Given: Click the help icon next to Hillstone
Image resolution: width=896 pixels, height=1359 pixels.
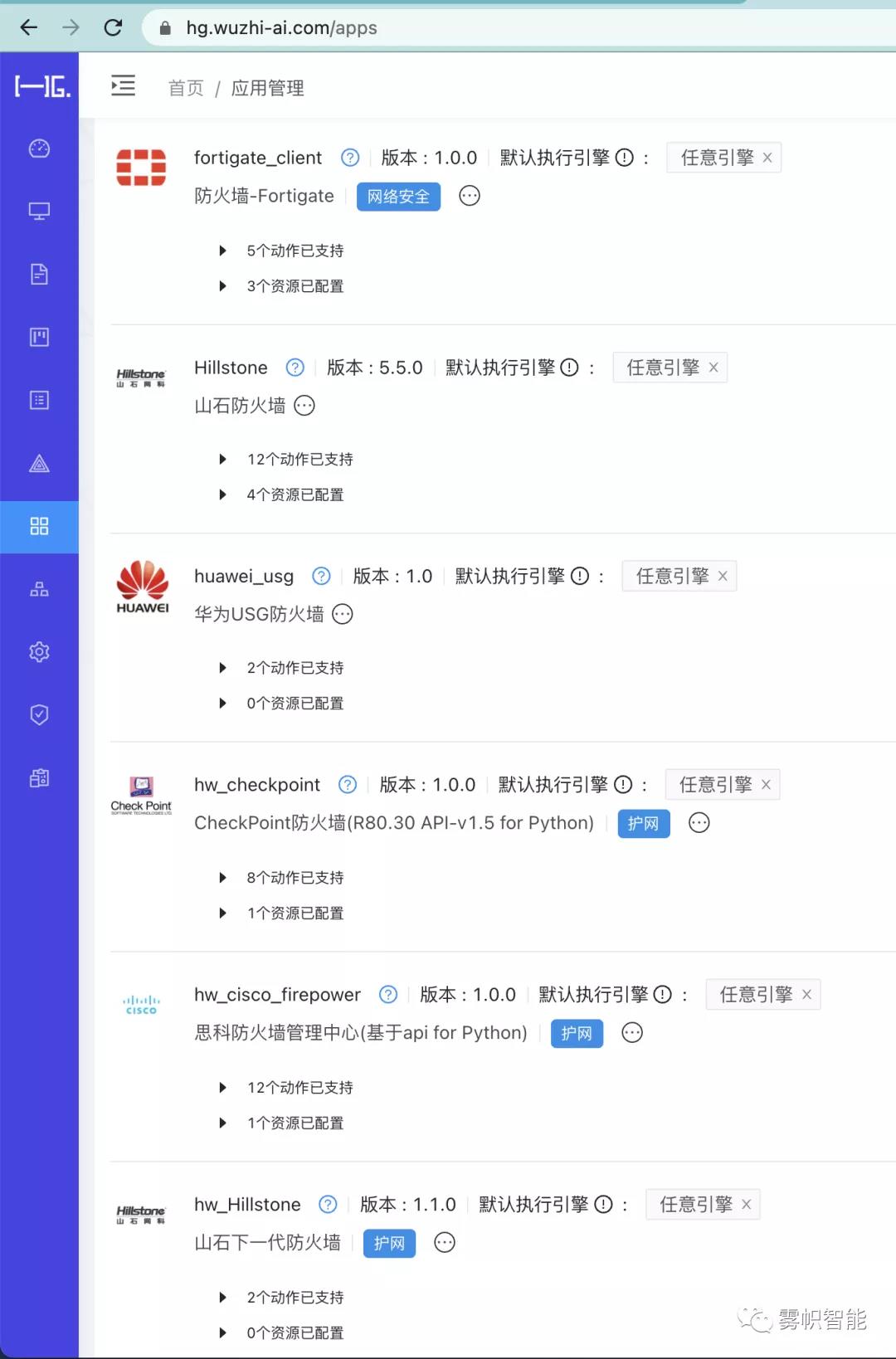Looking at the screenshot, I should coord(295,368).
